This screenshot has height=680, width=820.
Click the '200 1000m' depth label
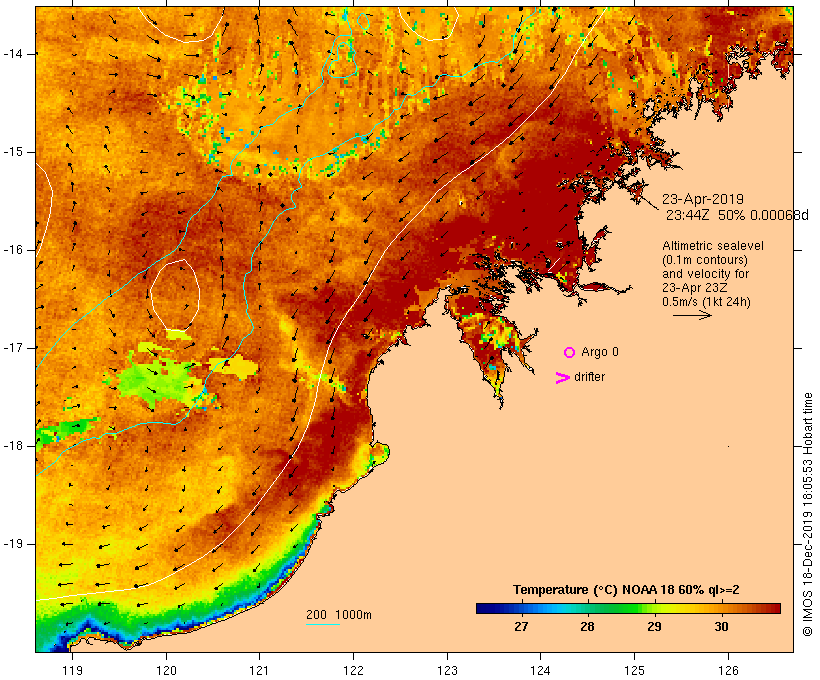coord(339,615)
